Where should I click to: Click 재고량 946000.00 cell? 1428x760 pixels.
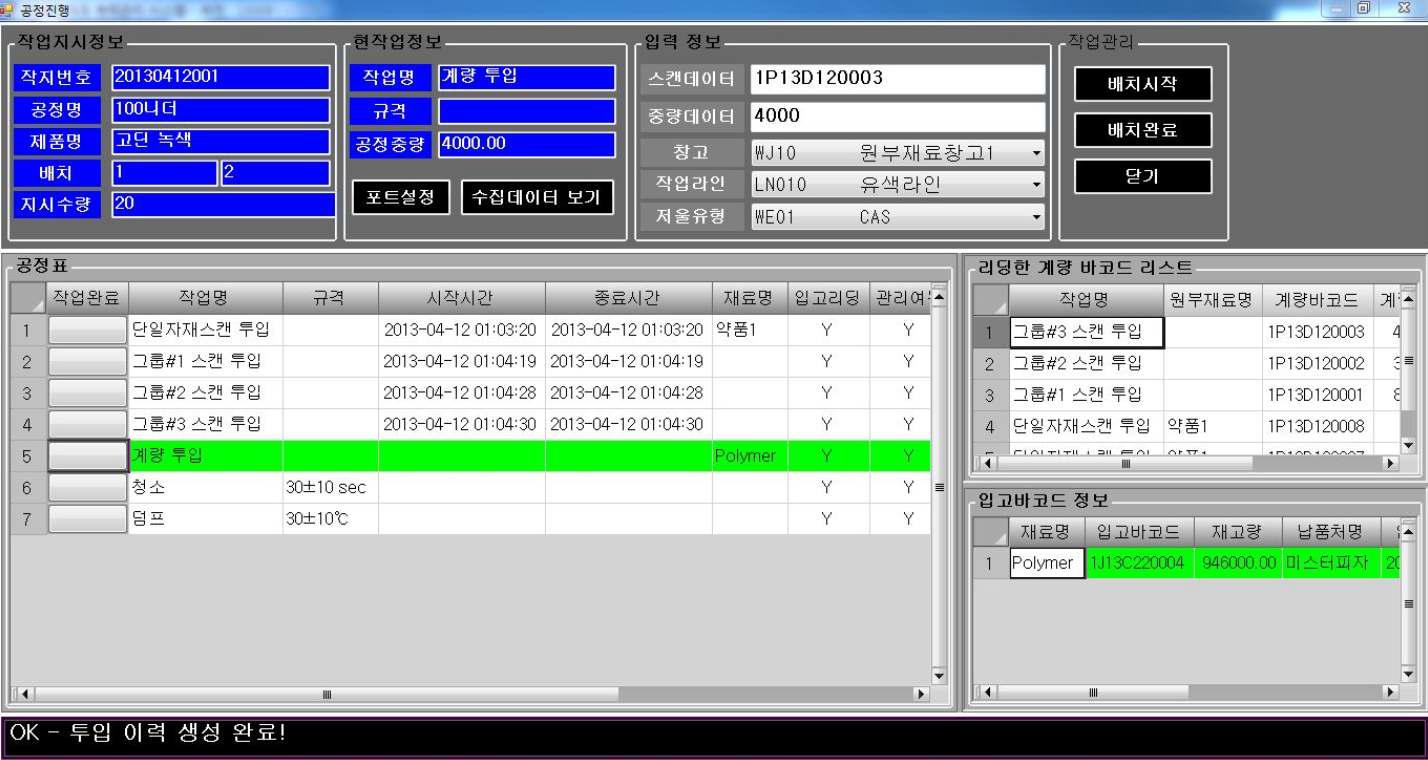[1238, 563]
